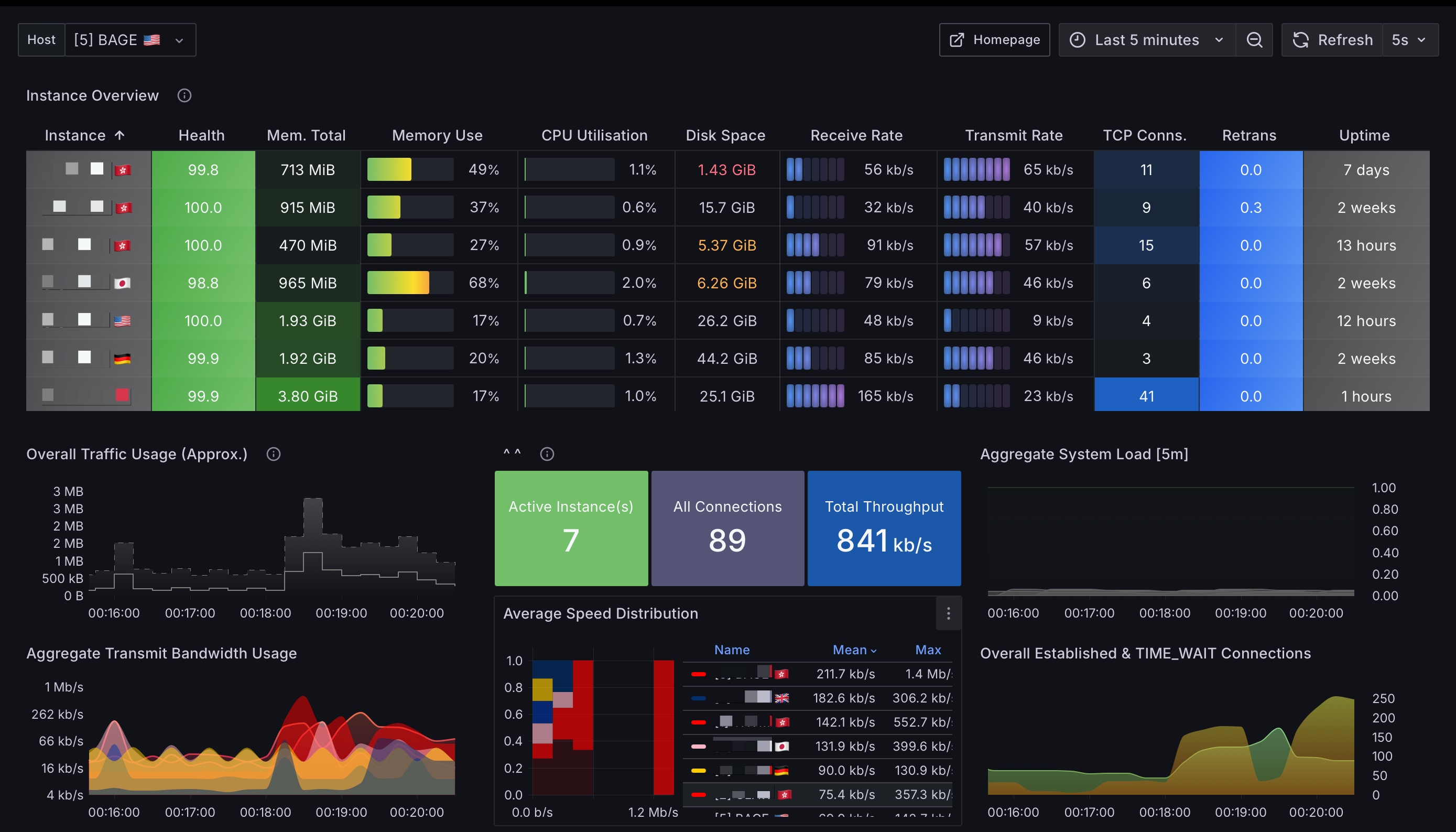Sort table by Disk Space column
The width and height of the screenshot is (1456, 832).
click(x=725, y=135)
